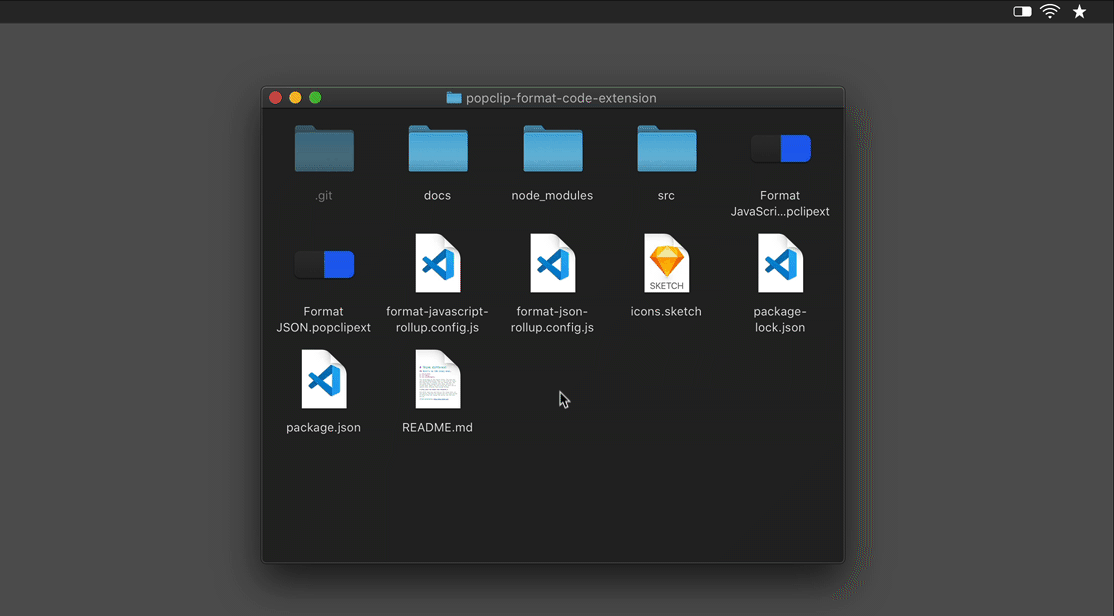Image resolution: width=1114 pixels, height=616 pixels.
Task: Click the window title "popclip-format-code-extension"
Action: (x=561, y=98)
